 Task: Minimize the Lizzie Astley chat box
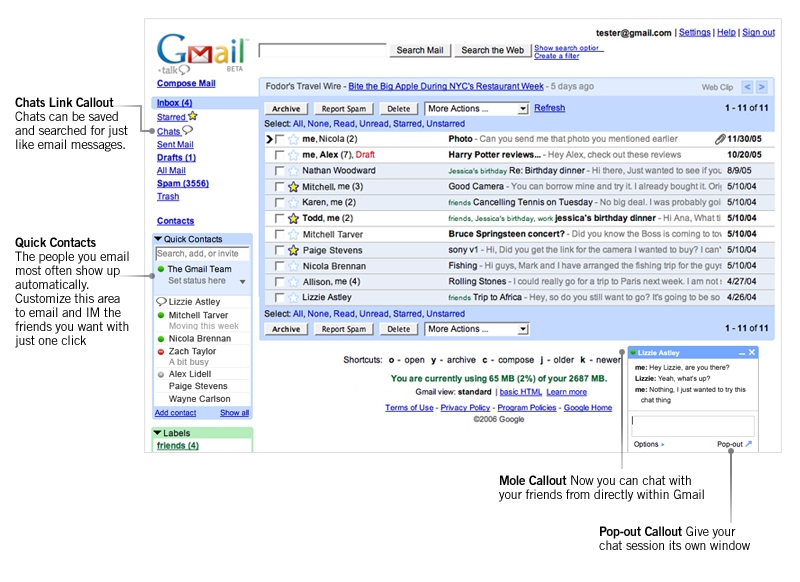741,352
